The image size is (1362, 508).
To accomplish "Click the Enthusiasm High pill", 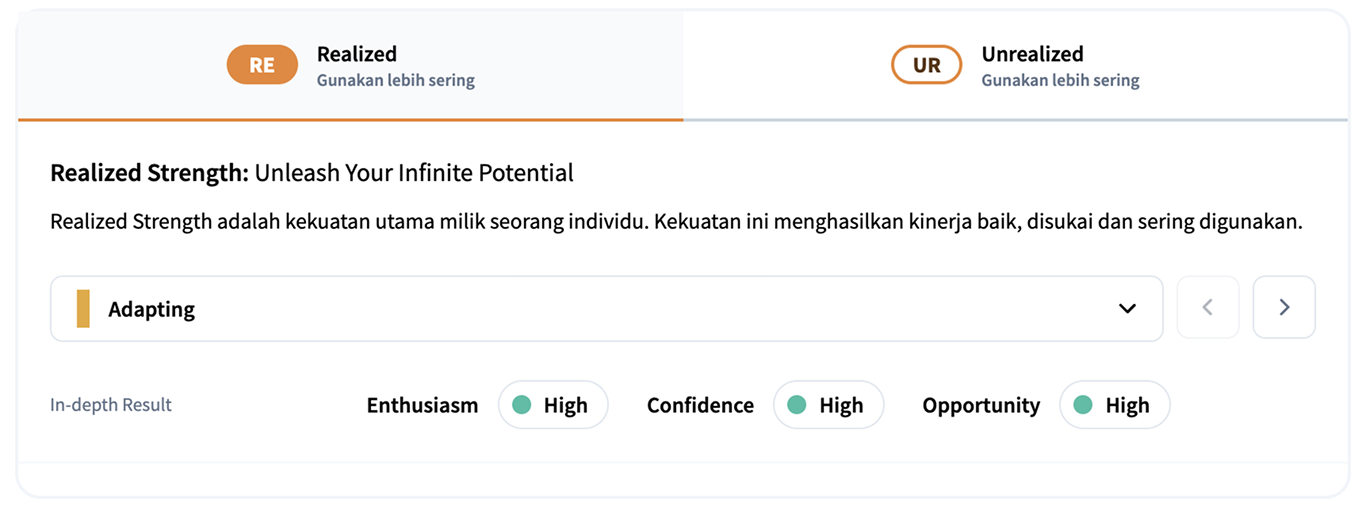I will click(553, 405).
